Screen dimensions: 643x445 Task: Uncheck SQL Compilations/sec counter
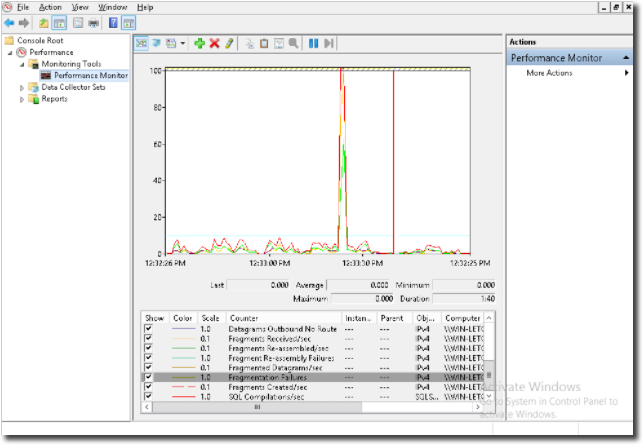[148, 396]
